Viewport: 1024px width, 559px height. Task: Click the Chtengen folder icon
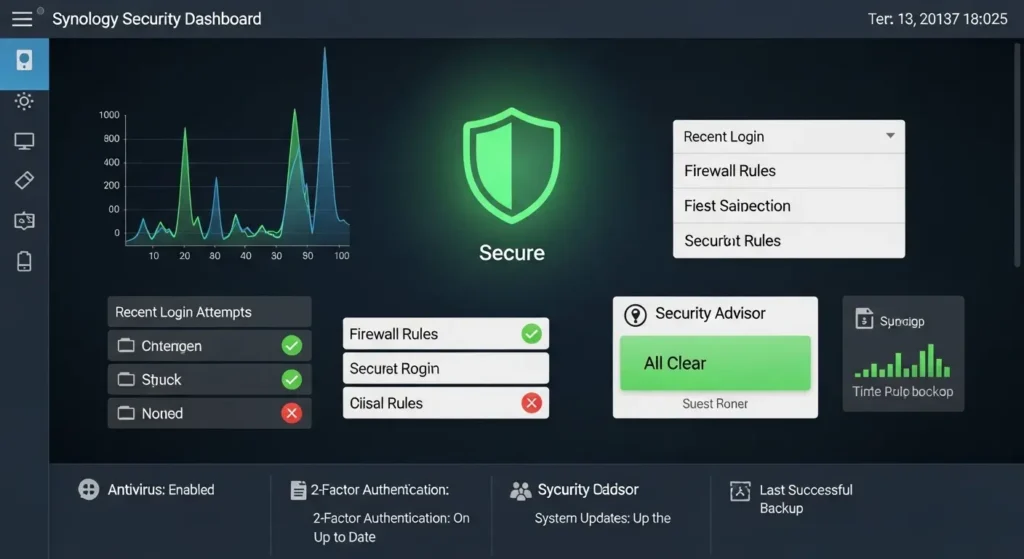click(125, 345)
